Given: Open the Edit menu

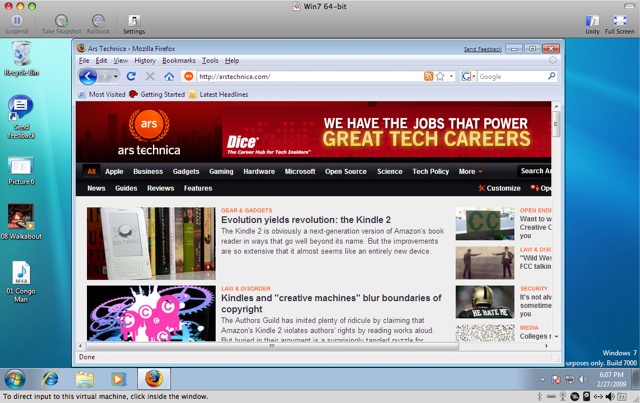Looking at the screenshot, I should tap(101, 60).
